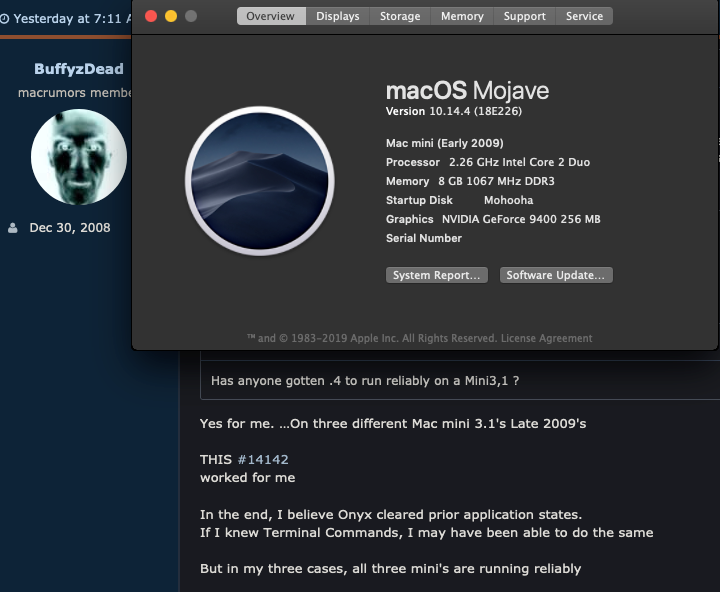Click the member icon beside join date
Image resolution: width=720 pixels, height=592 pixels.
pos(13,228)
